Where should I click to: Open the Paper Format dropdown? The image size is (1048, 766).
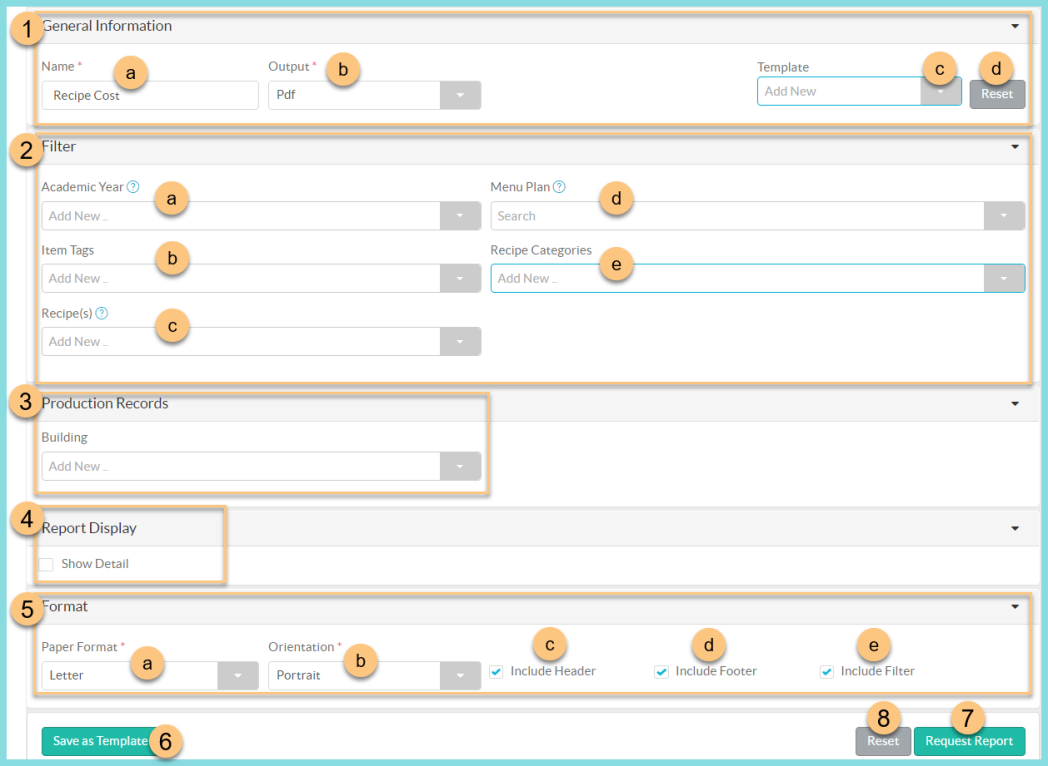238,676
